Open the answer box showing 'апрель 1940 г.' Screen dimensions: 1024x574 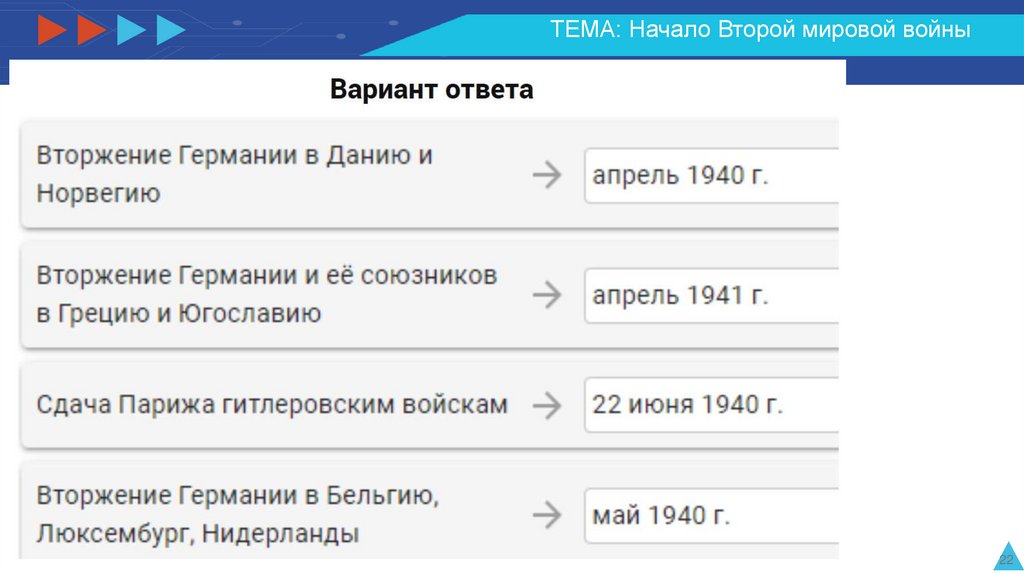point(710,176)
